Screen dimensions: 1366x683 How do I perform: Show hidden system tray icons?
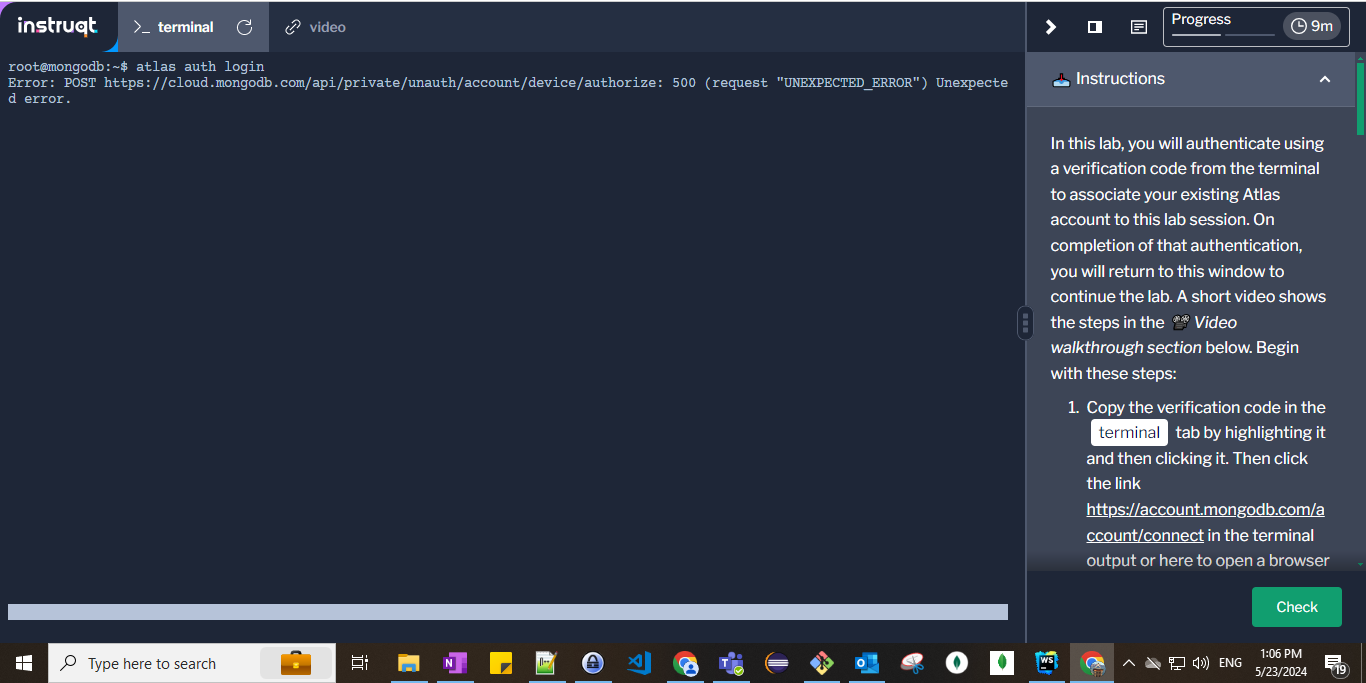click(1128, 662)
